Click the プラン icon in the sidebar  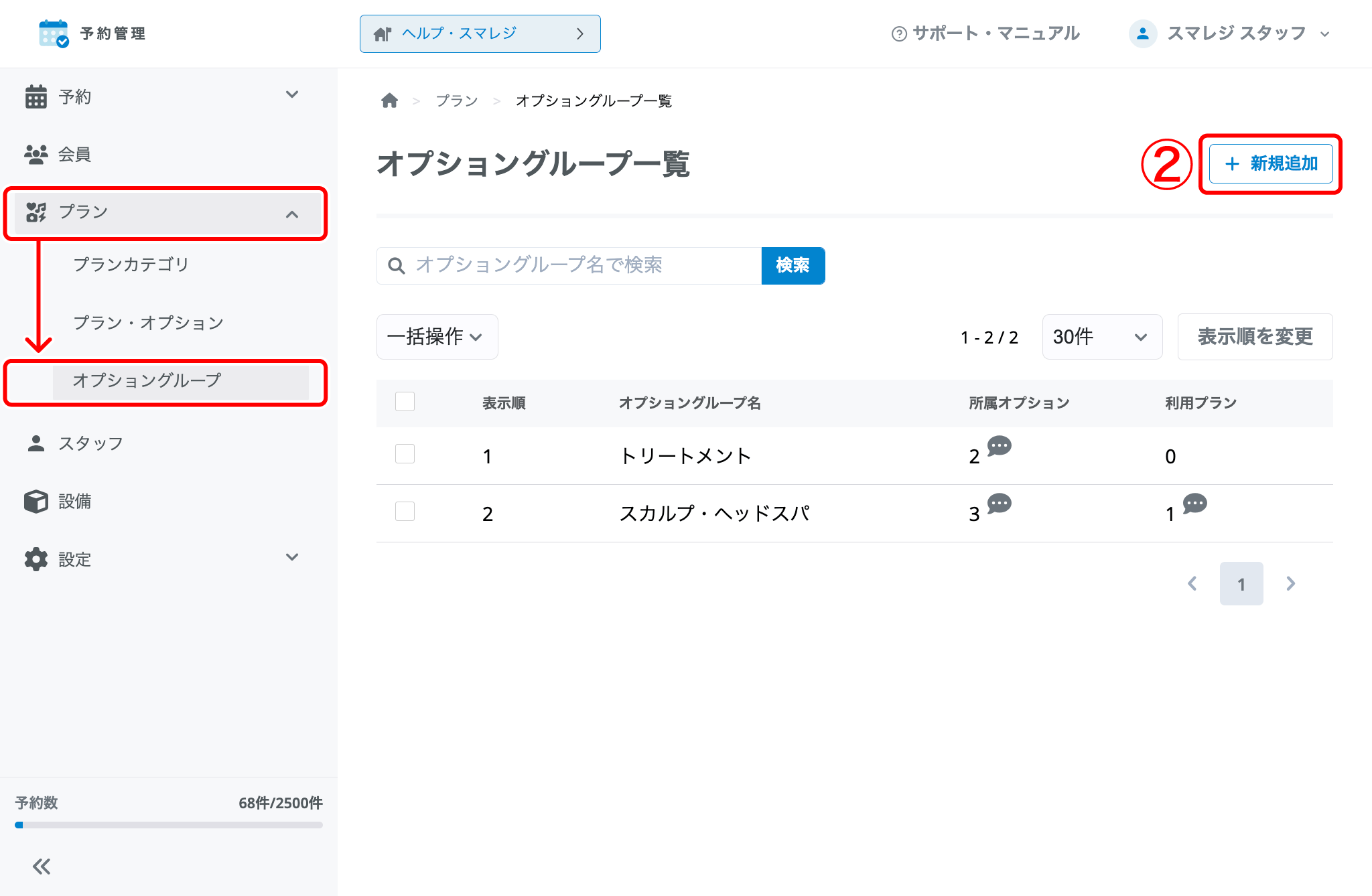click(x=36, y=212)
